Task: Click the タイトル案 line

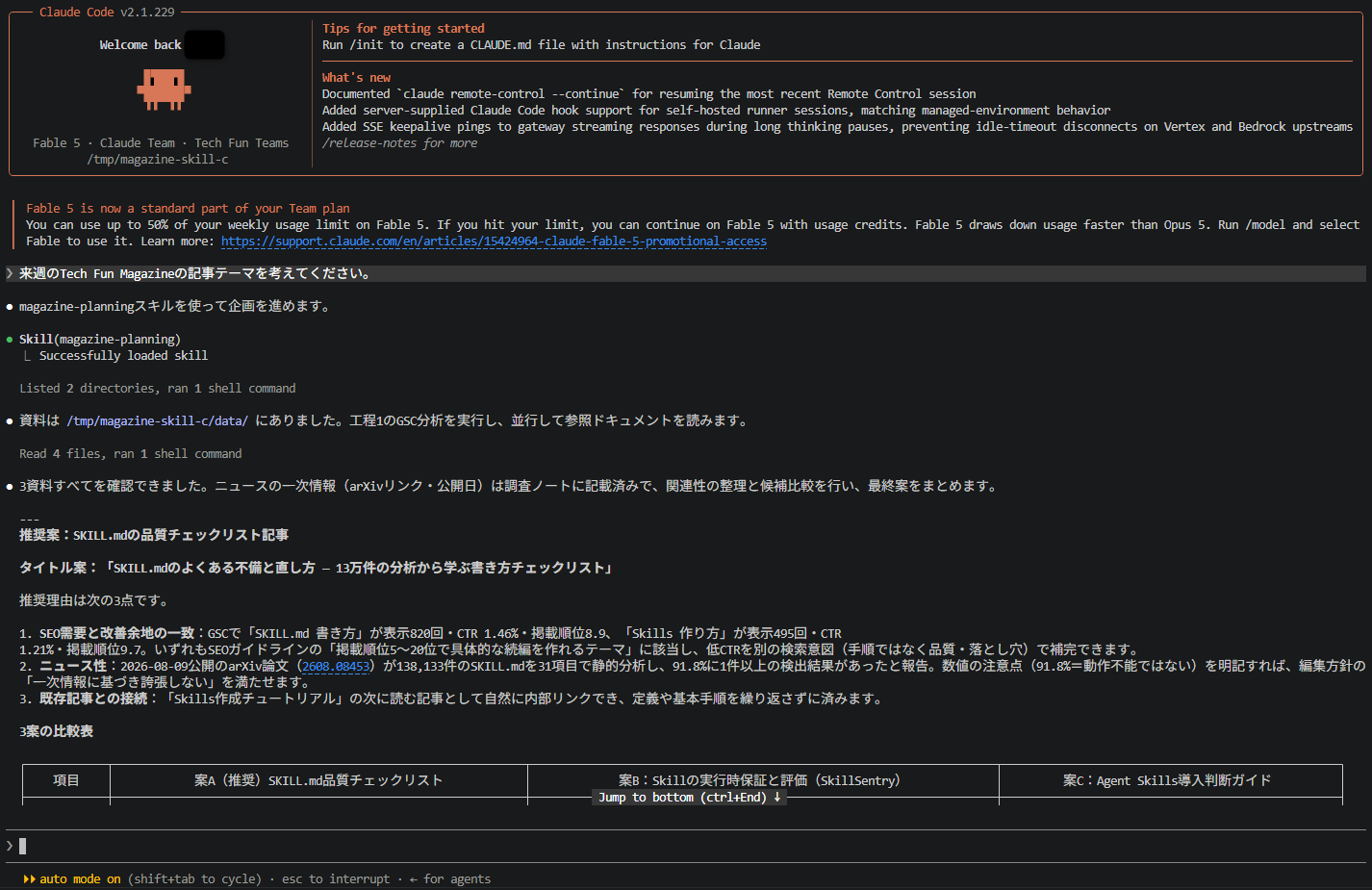Action: pos(318,568)
